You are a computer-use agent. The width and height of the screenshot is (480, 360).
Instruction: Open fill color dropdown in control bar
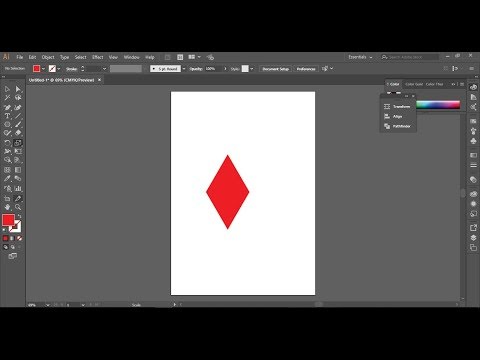(x=43, y=69)
